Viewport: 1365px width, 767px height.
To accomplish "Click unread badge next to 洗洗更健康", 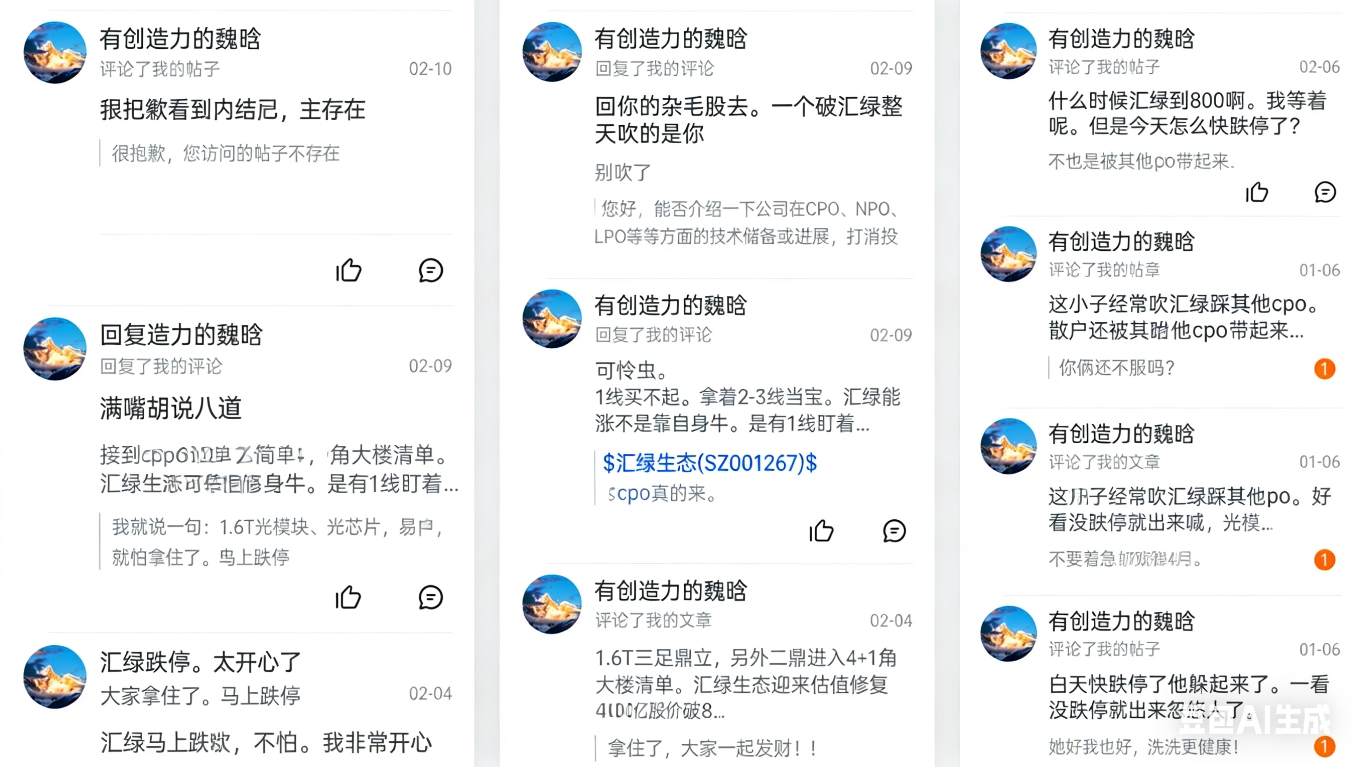I will [x=1324, y=746].
